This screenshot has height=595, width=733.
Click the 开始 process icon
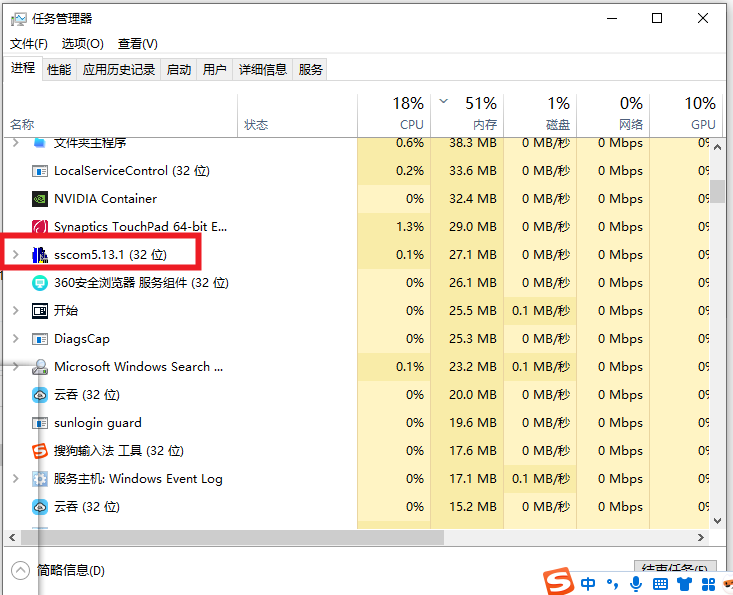[40, 311]
